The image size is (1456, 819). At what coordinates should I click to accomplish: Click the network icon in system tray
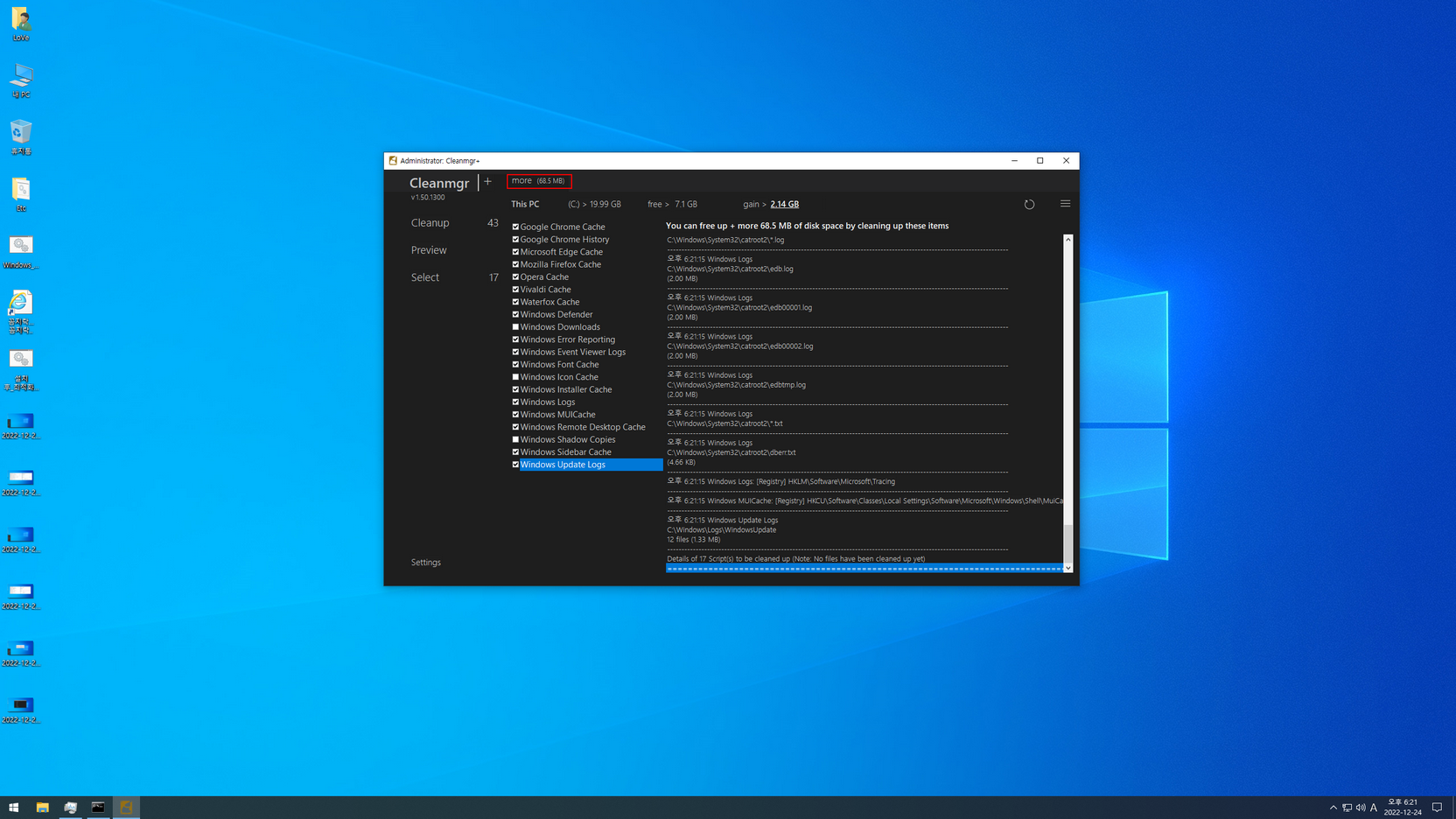pyautogui.click(x=1347, y=808)
